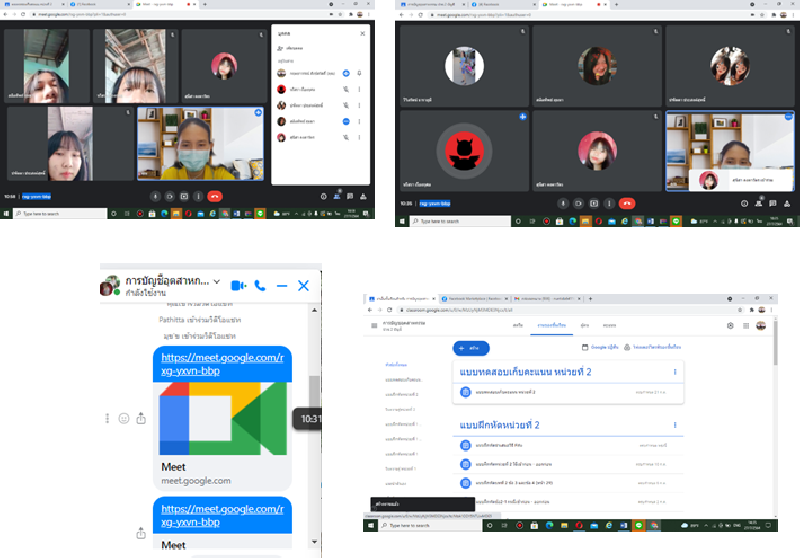
Task: Start voice call from Messenger chat header
Action: [260, 285]
